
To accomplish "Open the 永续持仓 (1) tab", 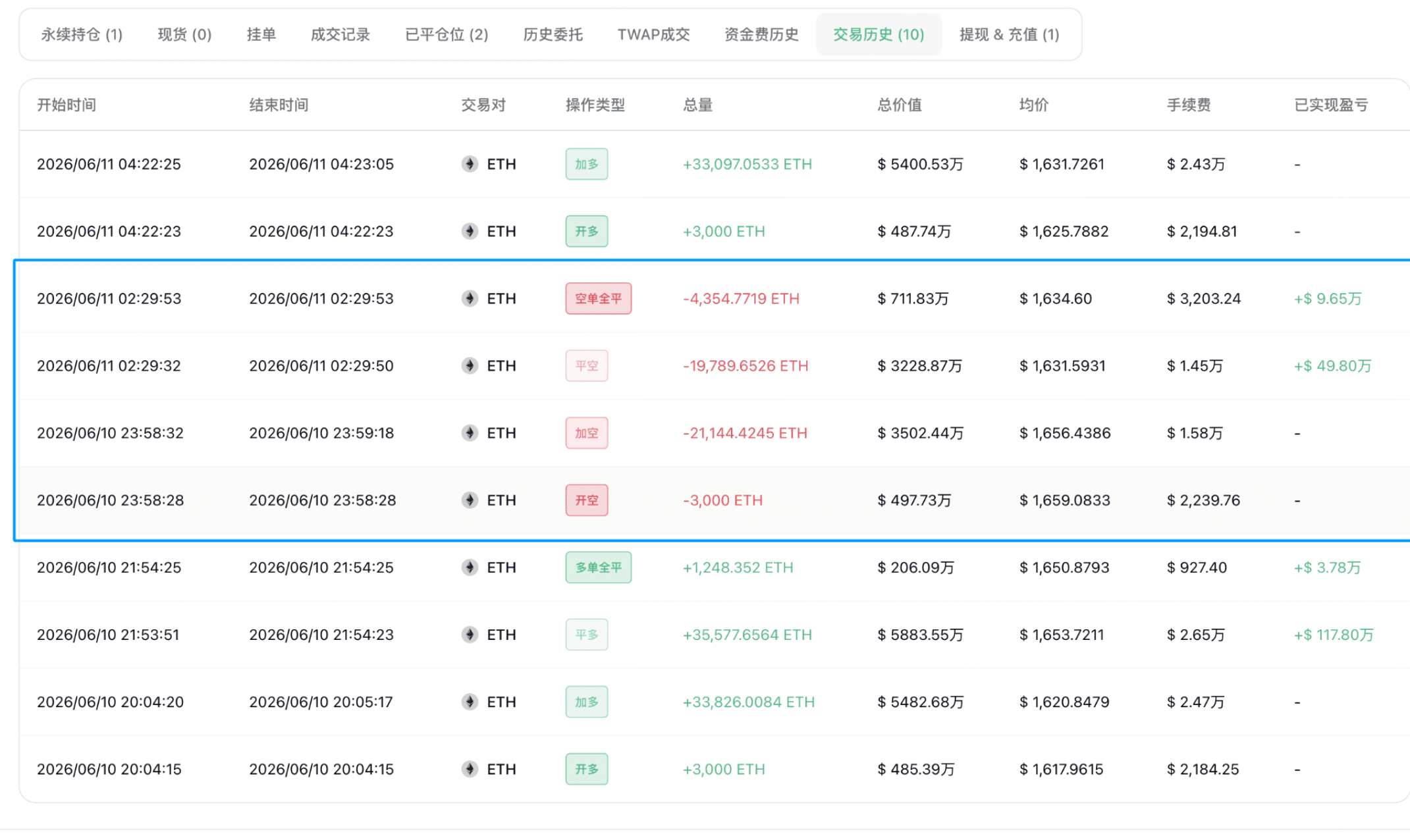I will point(82,34).
